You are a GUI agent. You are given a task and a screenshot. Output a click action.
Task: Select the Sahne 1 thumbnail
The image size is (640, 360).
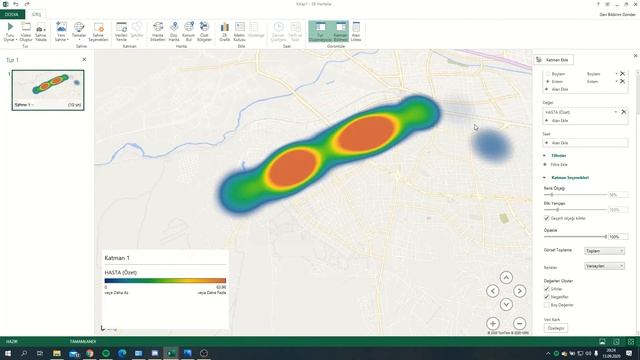pyautogui.click(x=48, y=90)
